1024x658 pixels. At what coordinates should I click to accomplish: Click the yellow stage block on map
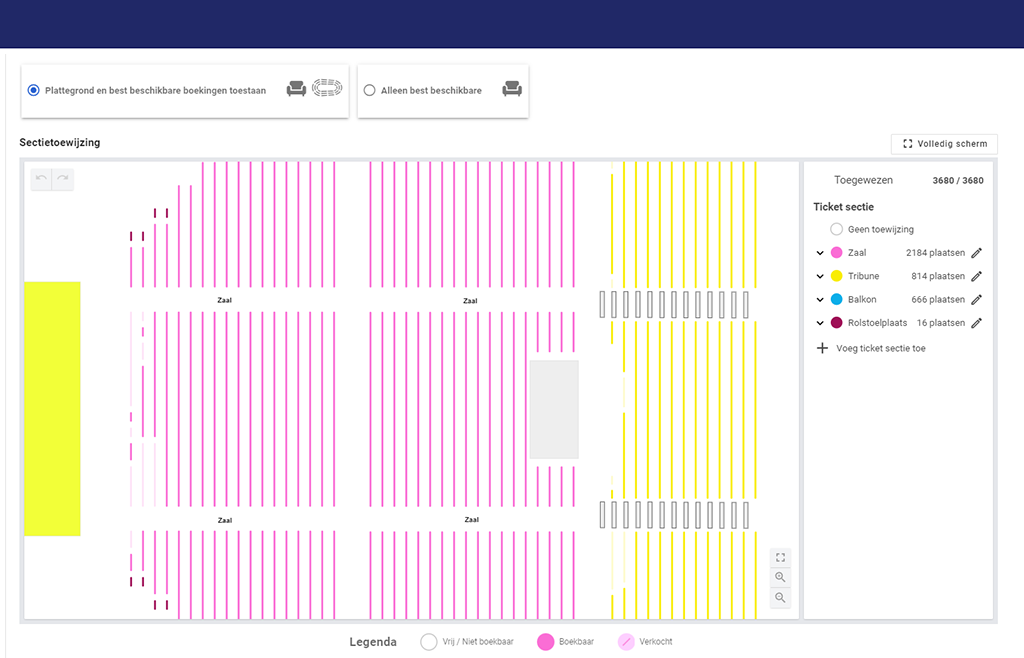[x=52, y=408]
